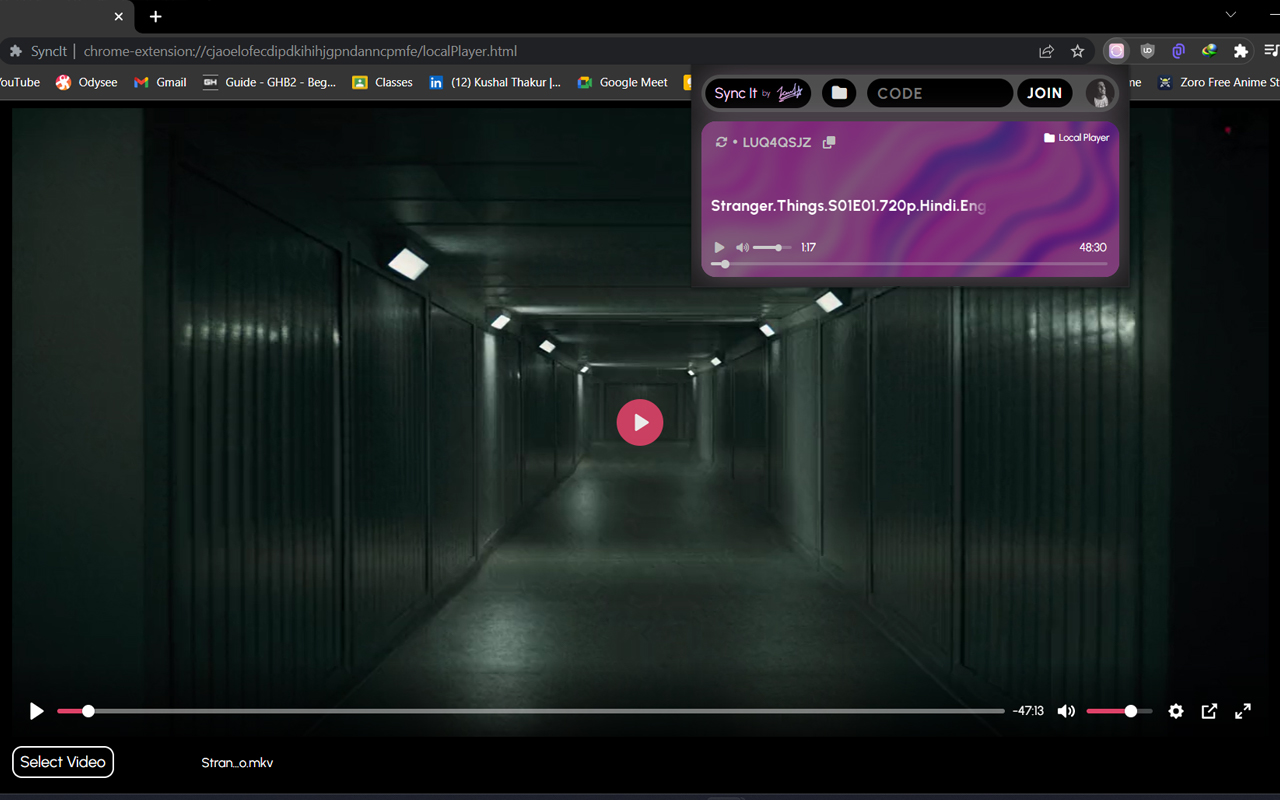Click room code text LUQ4QSJZ
Screen dimensions: 1280x800
[x=777, y=142]
